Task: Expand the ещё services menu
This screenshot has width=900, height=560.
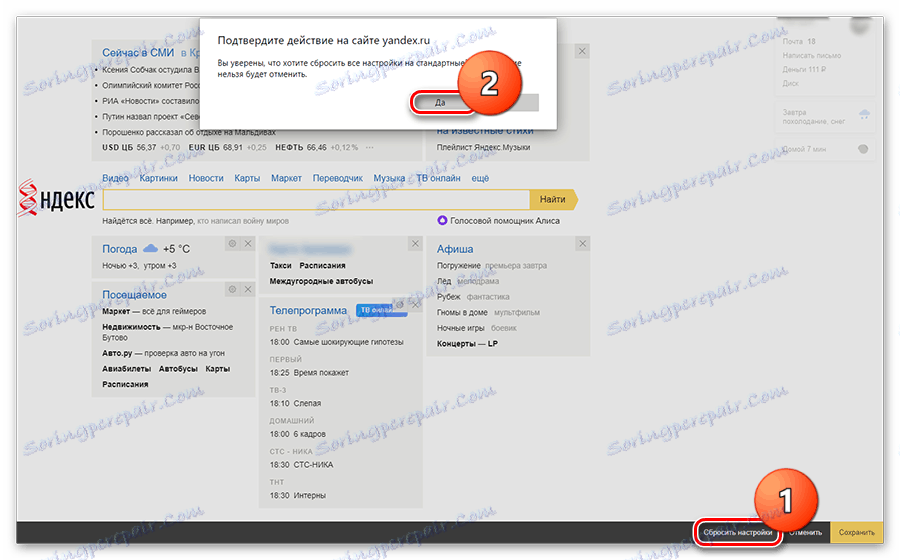Action: pyautogui.click(x=480, y=178)
